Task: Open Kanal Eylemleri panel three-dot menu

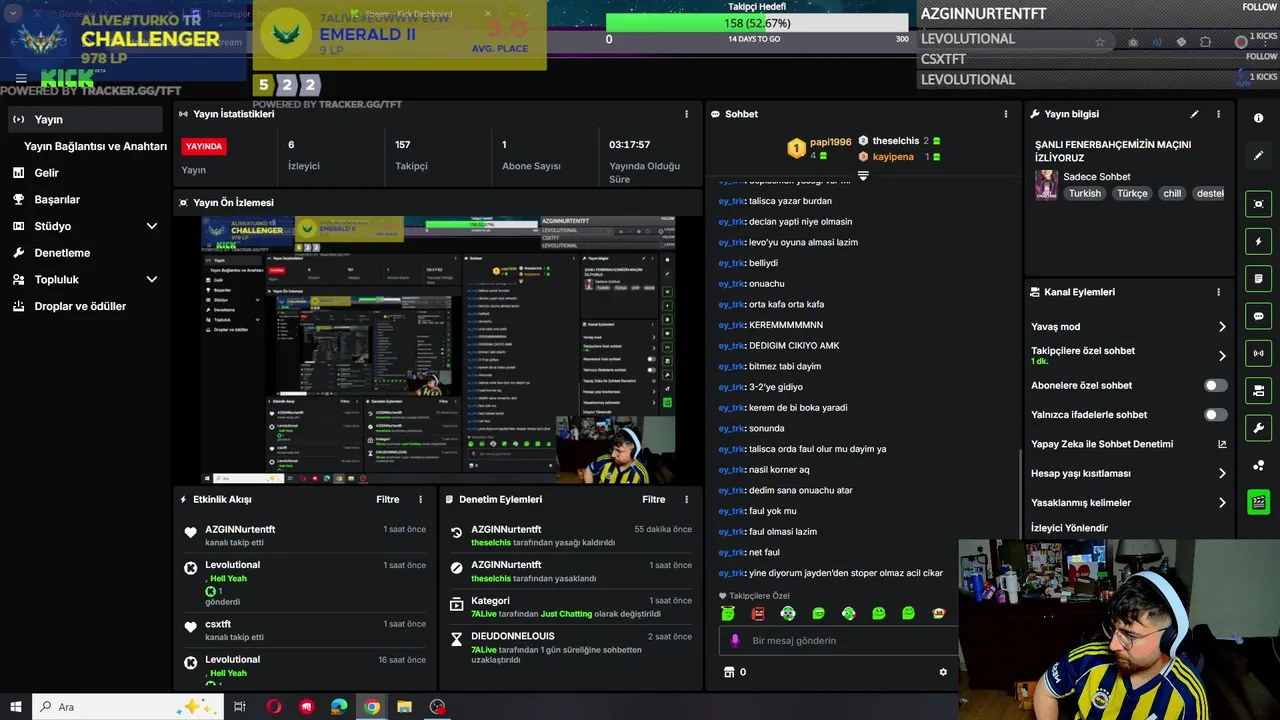Action: [1218, 292]
